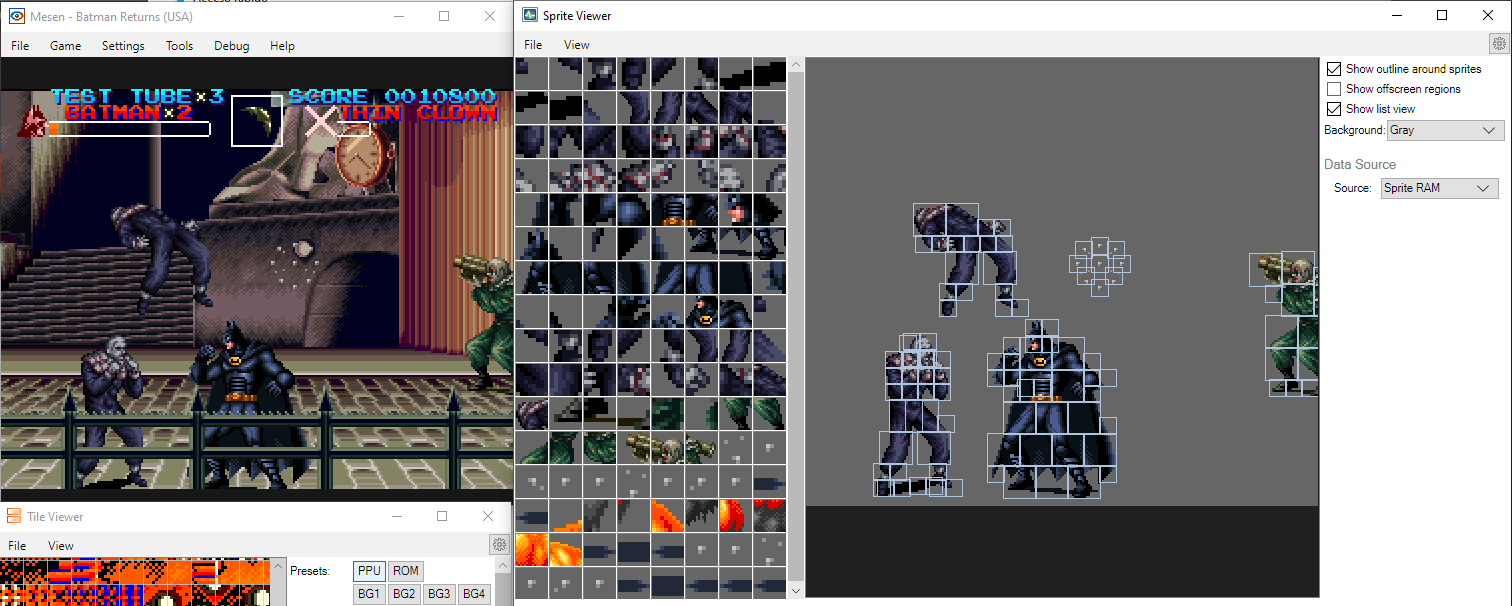The image size is (1512, 606).
Task: Click Mesen app icon in title bar
Action: click(17, 16)
